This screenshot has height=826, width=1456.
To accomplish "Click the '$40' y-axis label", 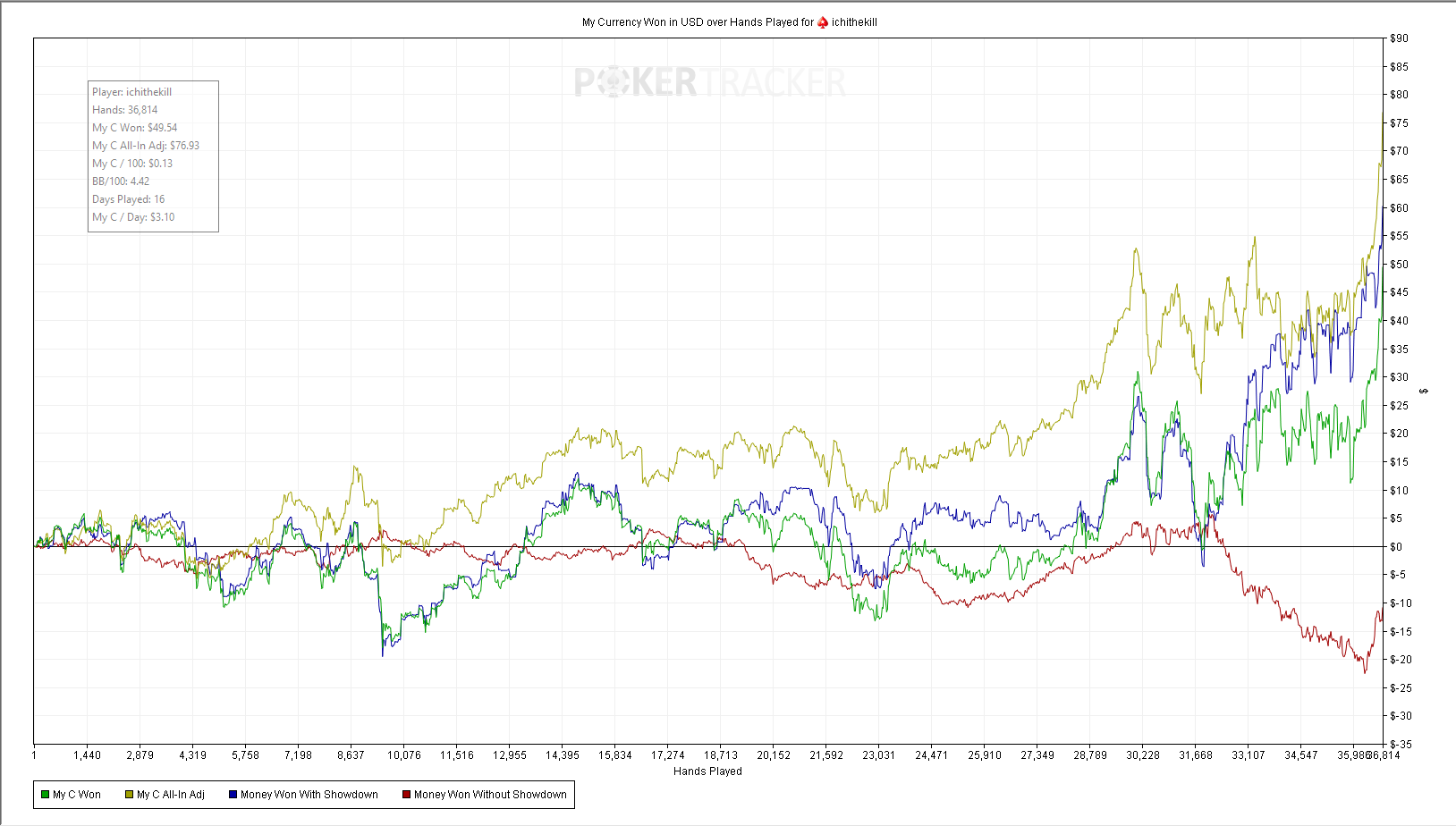I will [x=1399, y=321].
